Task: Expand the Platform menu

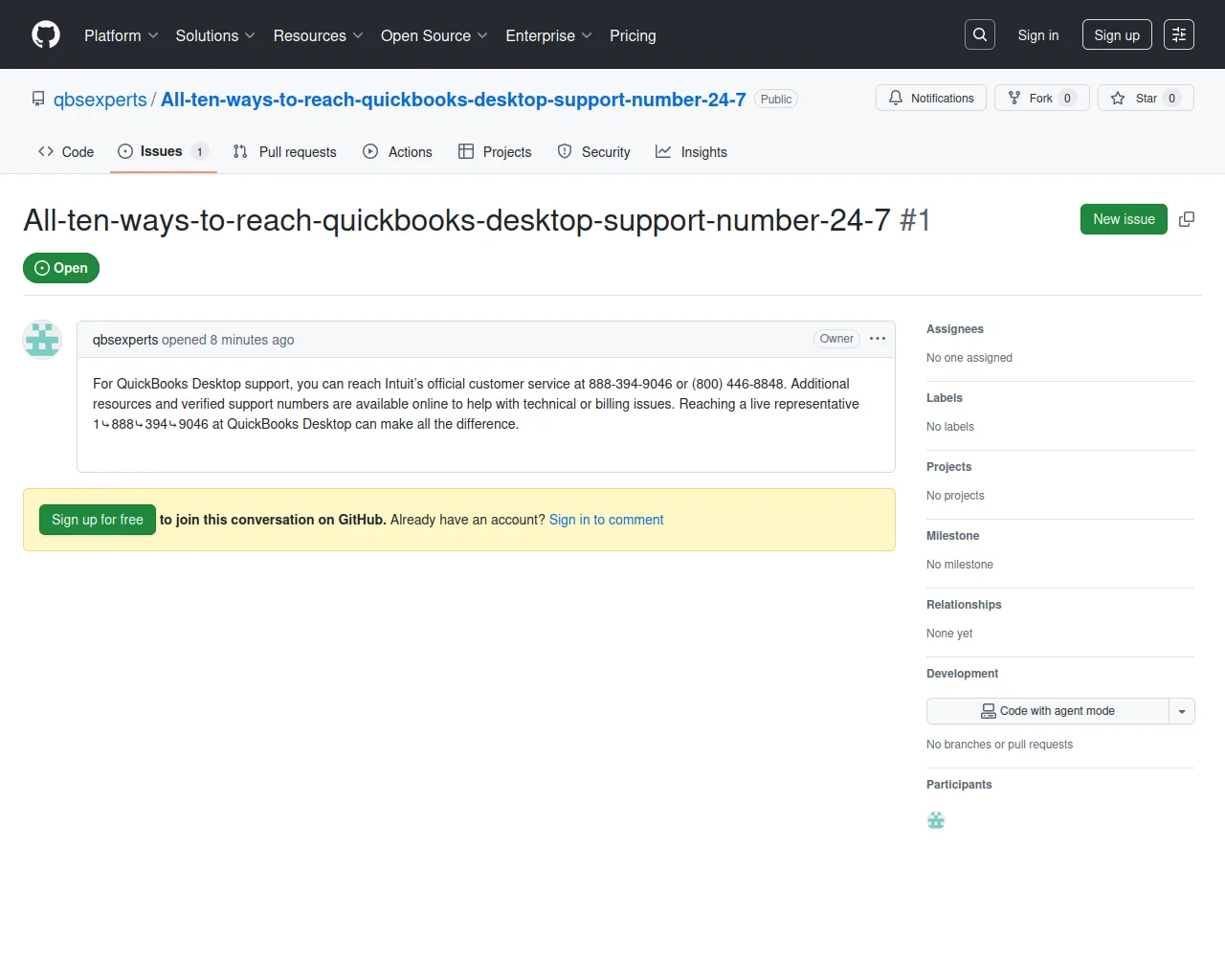Action: pyautogui.click(x=122, y=35)
